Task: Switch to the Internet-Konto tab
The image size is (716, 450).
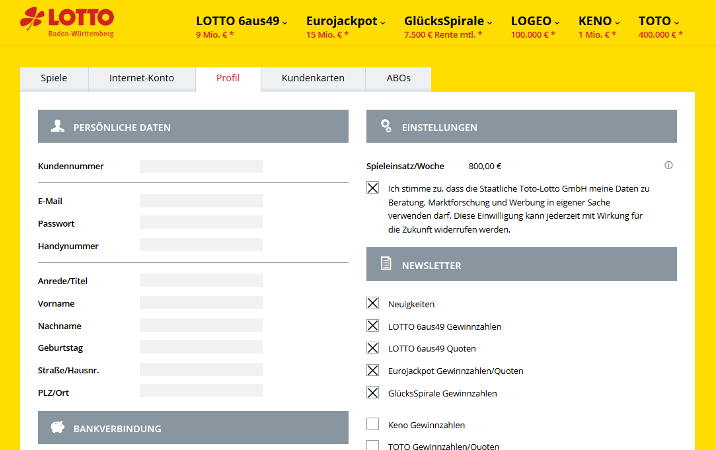Action: pos(142,79)
